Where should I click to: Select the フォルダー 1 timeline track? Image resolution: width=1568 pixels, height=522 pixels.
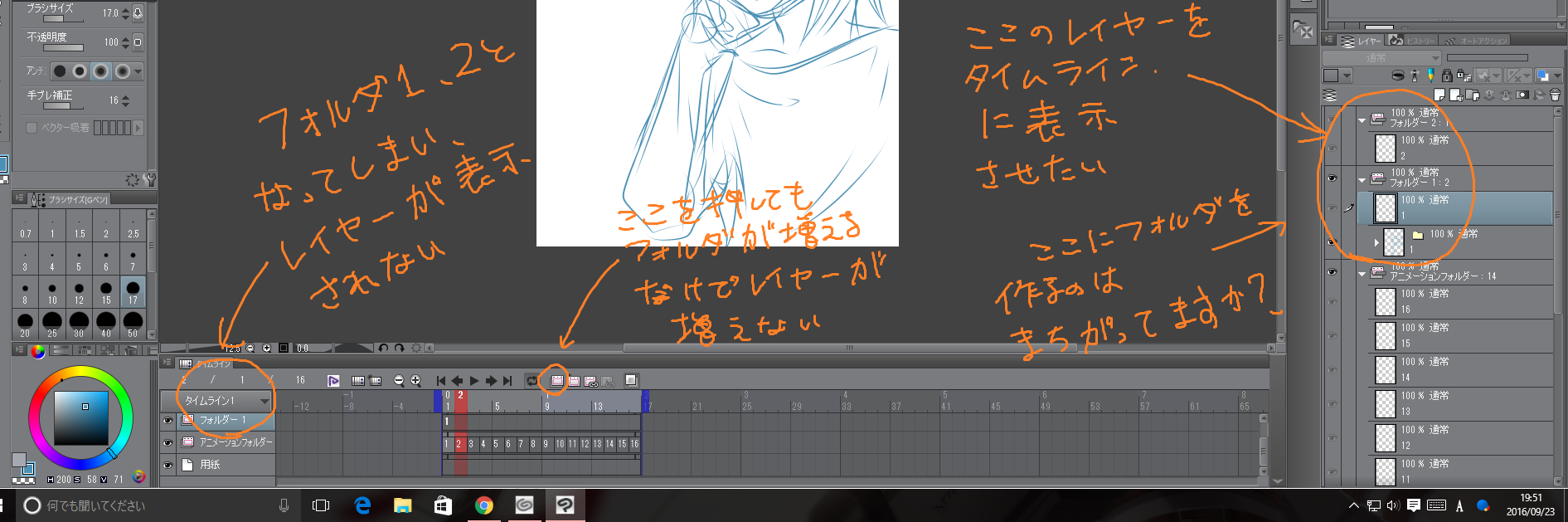[x=226, y=421]
